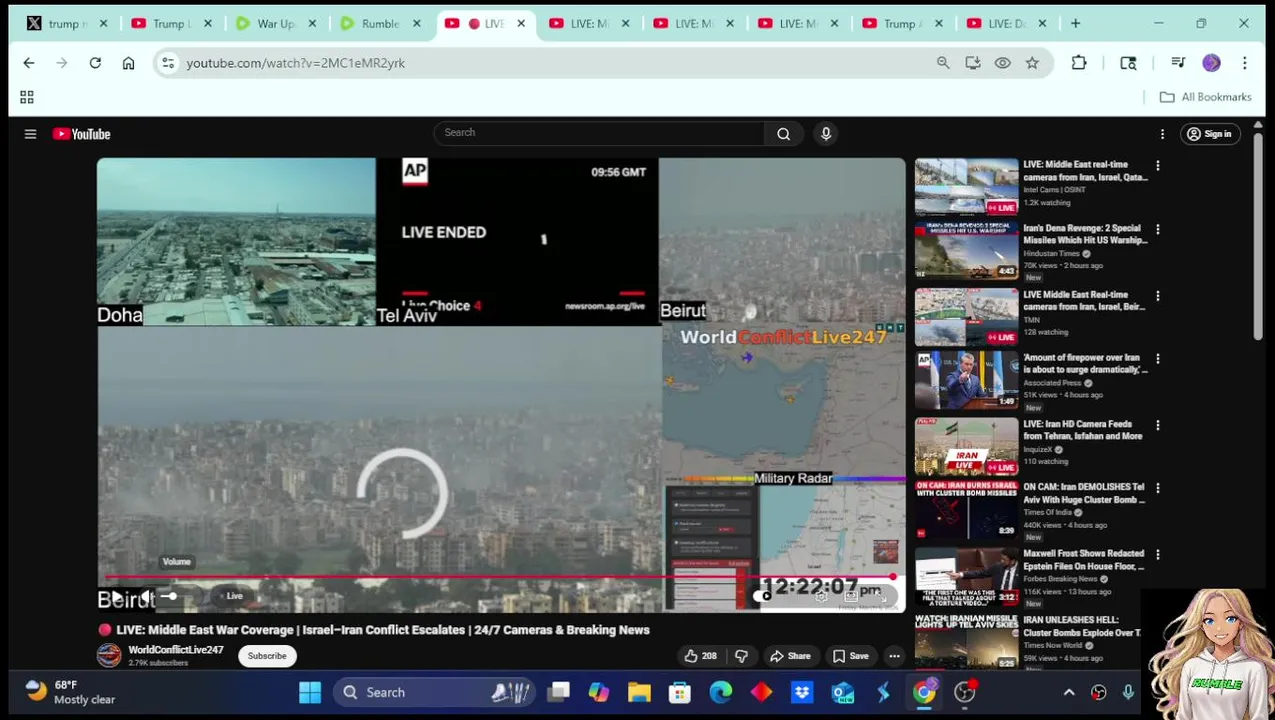Close the active LIVE YouTube tab
This screenshot has width=1275, height=720.
pyautogui.click(x=521, y=23)
